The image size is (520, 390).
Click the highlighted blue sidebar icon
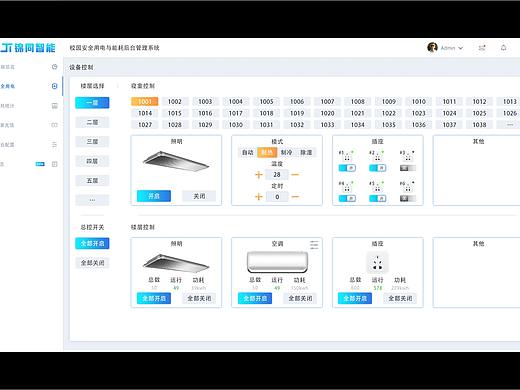click(x=54, y=86)
